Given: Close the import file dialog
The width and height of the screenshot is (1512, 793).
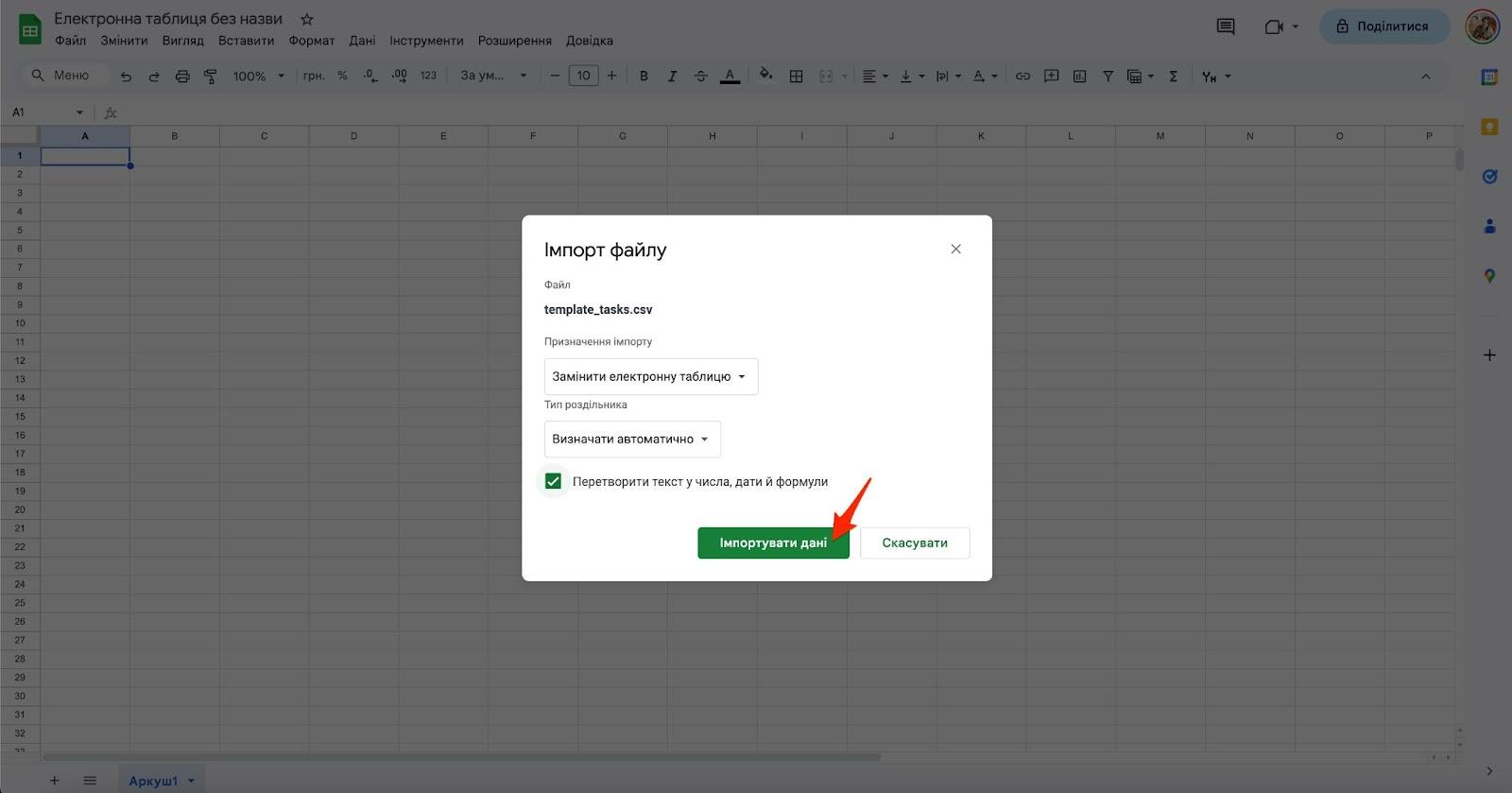Looking at the screenshot, I should (955, 250).
